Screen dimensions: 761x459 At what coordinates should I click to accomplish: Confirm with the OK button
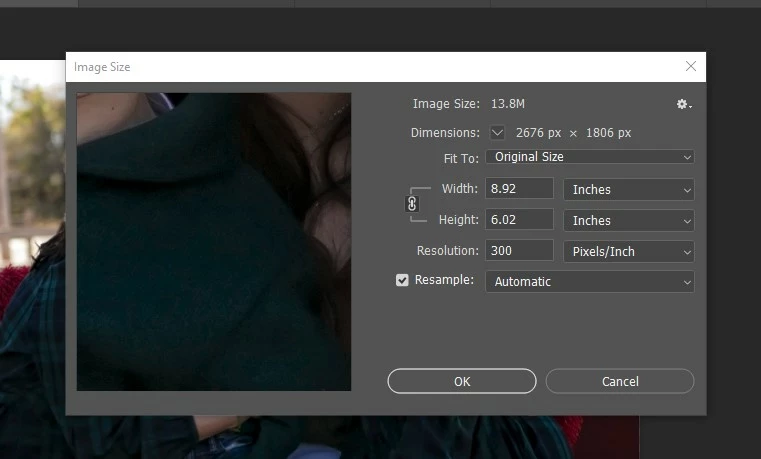[462, 381]
